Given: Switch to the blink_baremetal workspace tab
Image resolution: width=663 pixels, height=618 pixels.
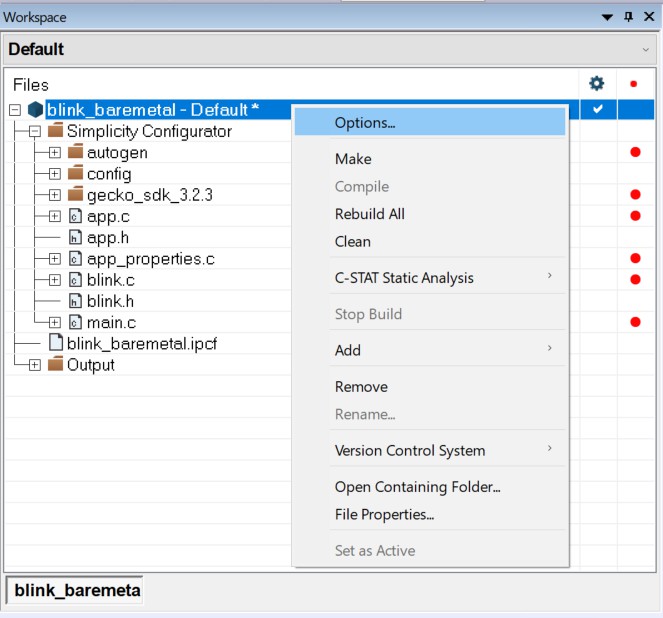Looking at the screenshot, I should (76, 591).
